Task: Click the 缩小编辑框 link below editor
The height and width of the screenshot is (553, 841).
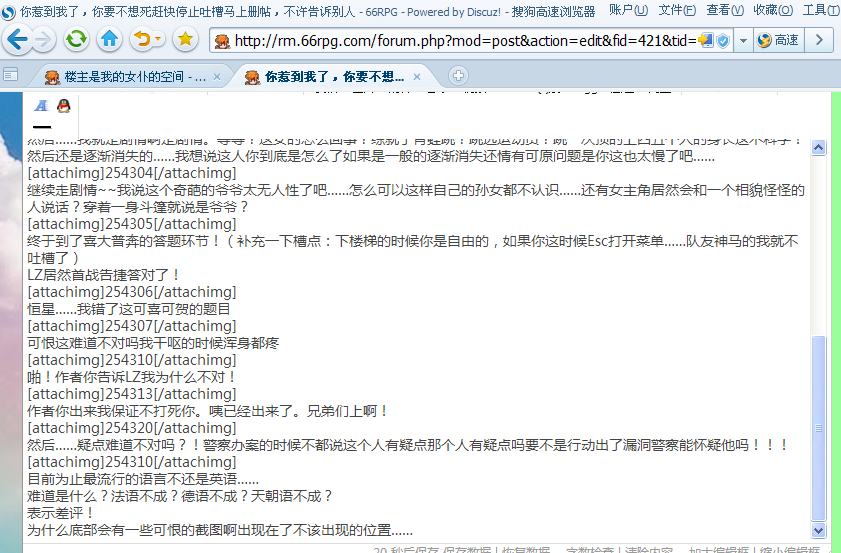Action: point(790,550)
